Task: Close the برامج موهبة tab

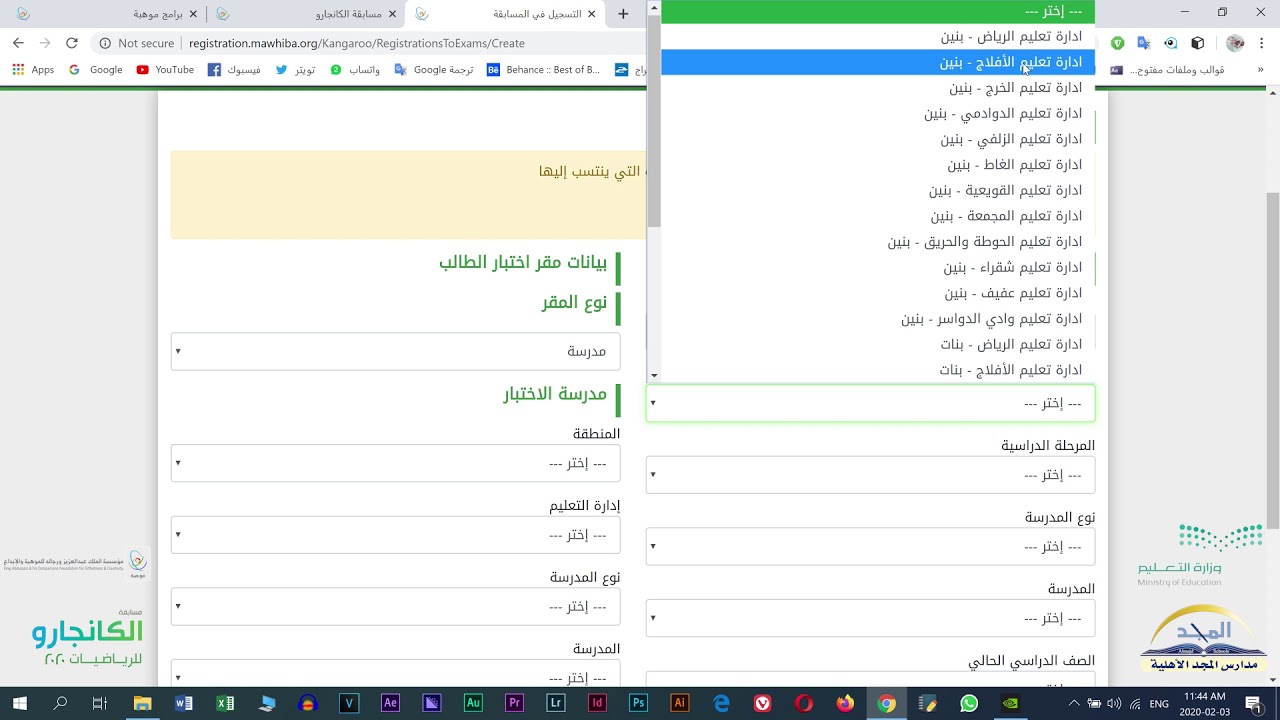Action: coord(194,14)
